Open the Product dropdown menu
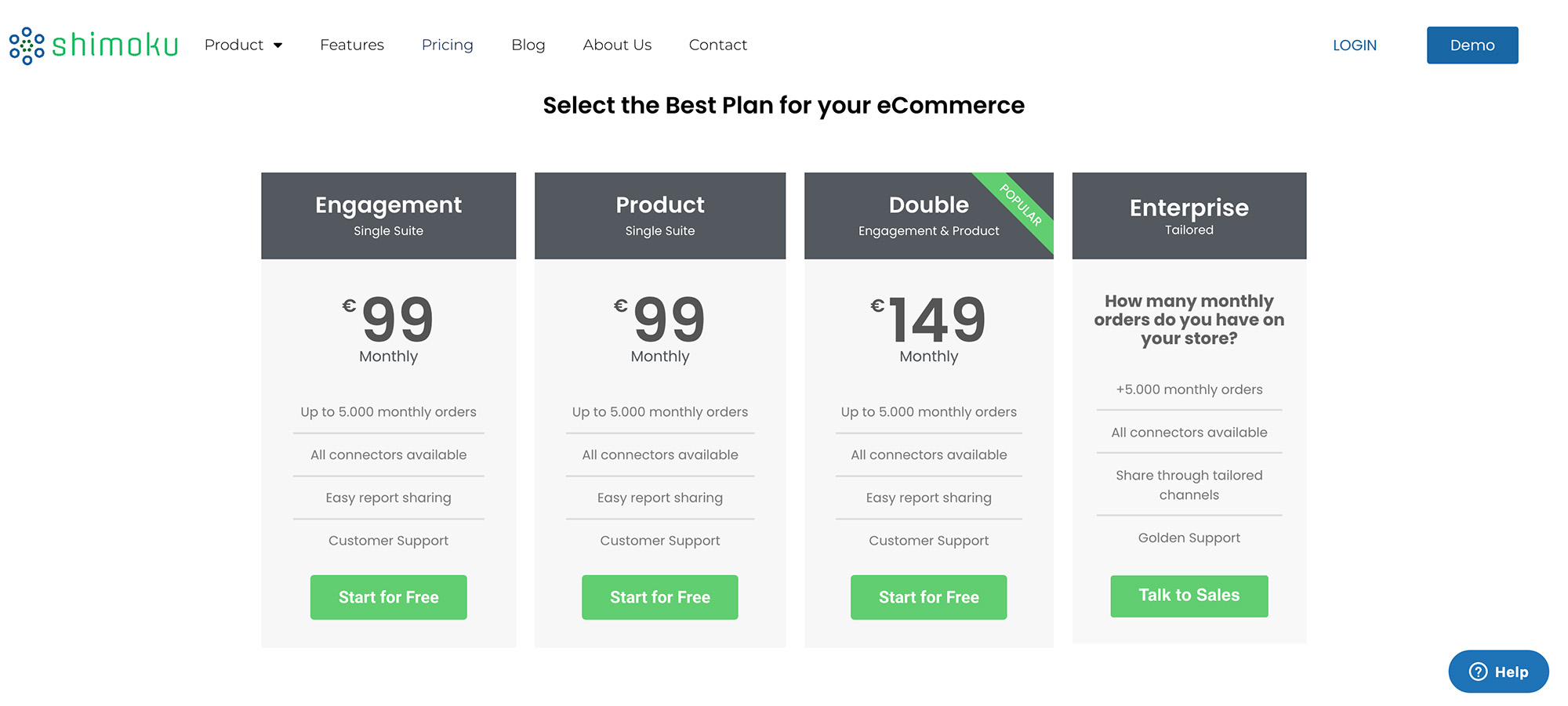The width and height of the screenshot is (1568, 706). click(x=234, y=45)
